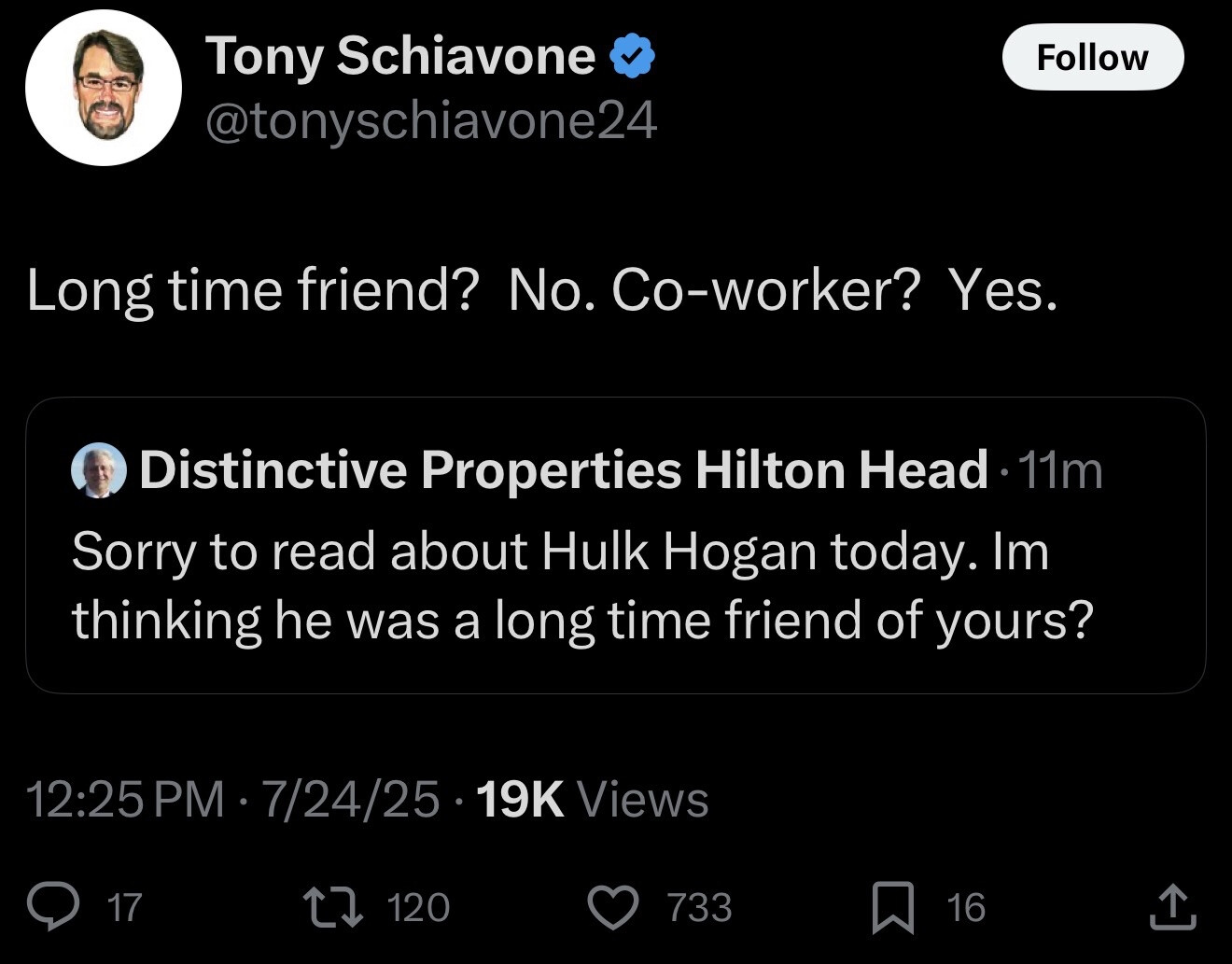Open Distinctive Properties Hilton Head name
The height and width of the screenshot is (964, 1232).
pyautogui.click(x=564, y=469)
